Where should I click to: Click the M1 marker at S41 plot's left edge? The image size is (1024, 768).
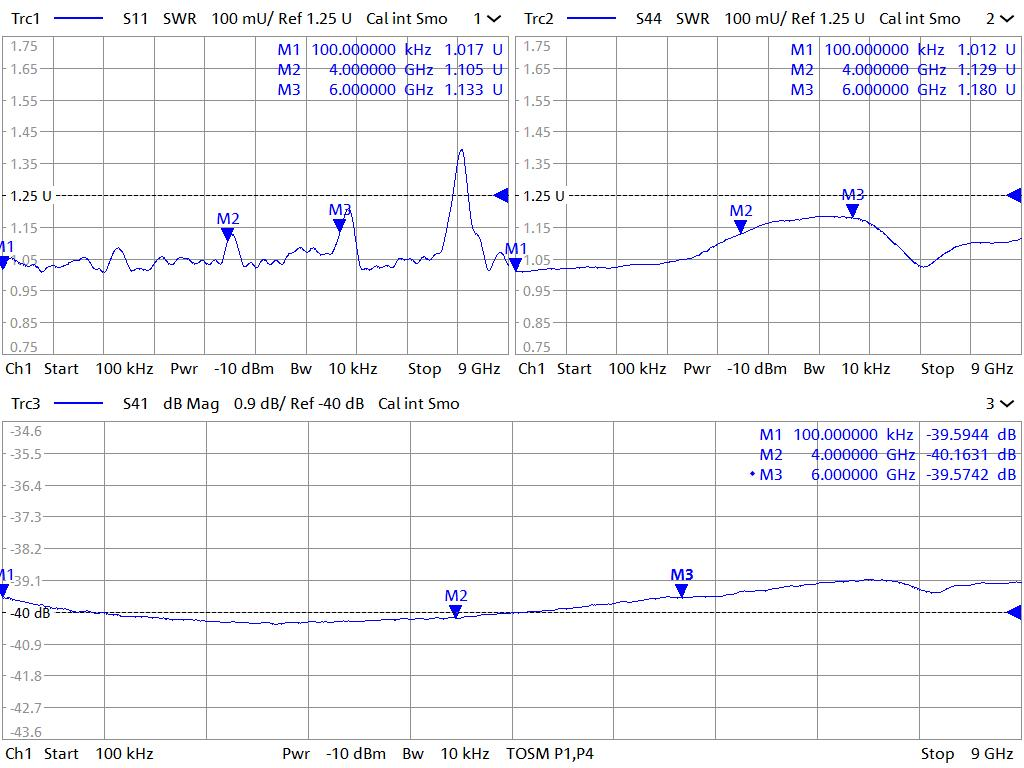(x=5, y=590)
